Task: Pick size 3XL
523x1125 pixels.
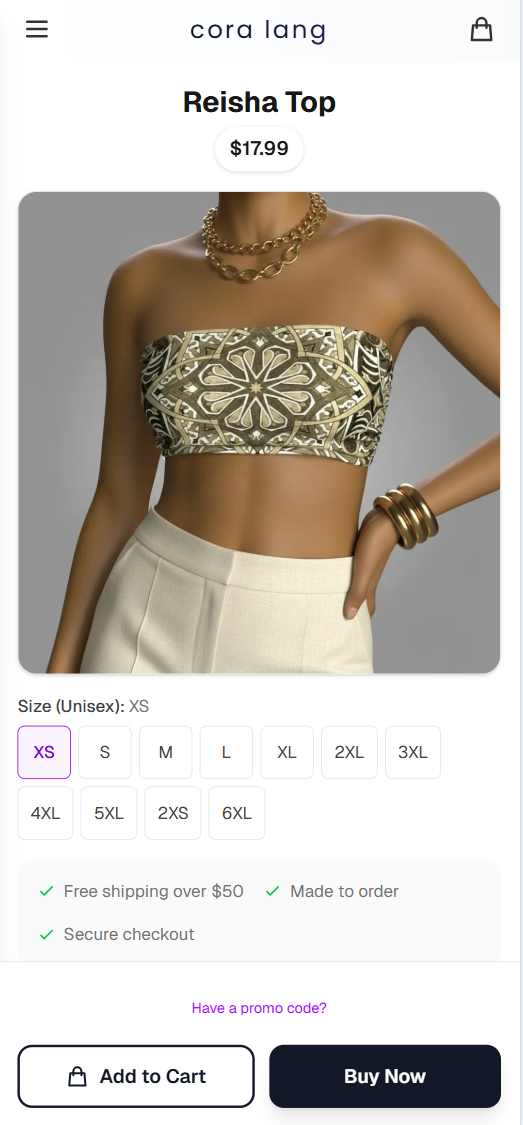Action: [x=413, y=752]
